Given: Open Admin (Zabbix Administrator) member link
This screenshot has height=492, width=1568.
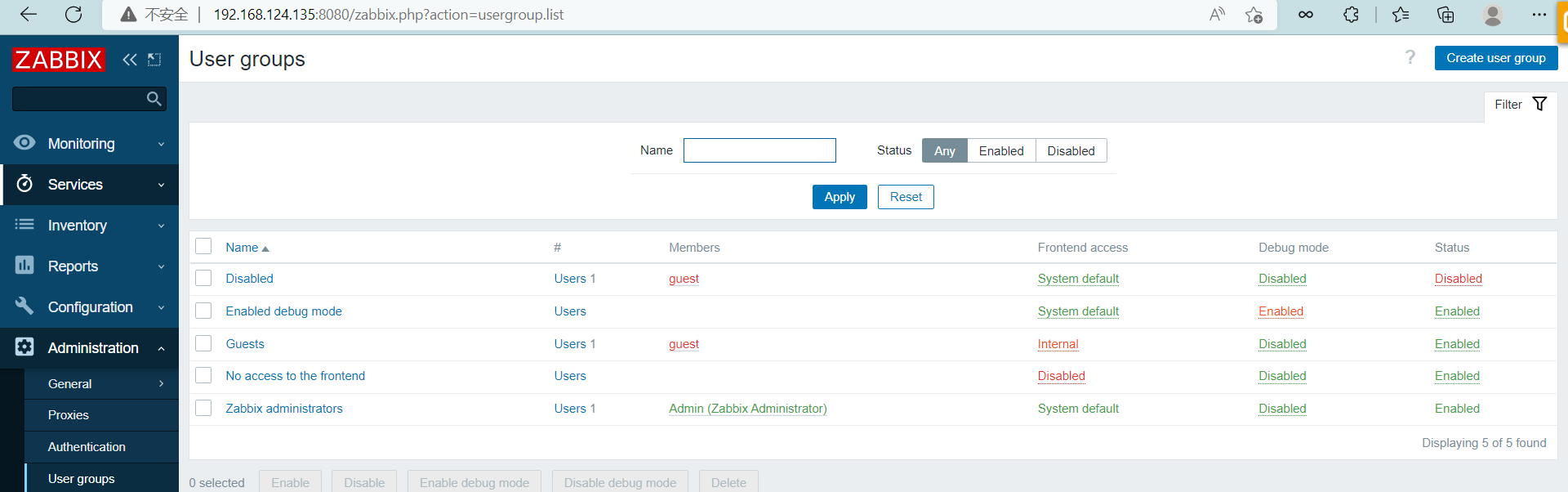Looking at the screenshot, I should [x=747, y=409].
